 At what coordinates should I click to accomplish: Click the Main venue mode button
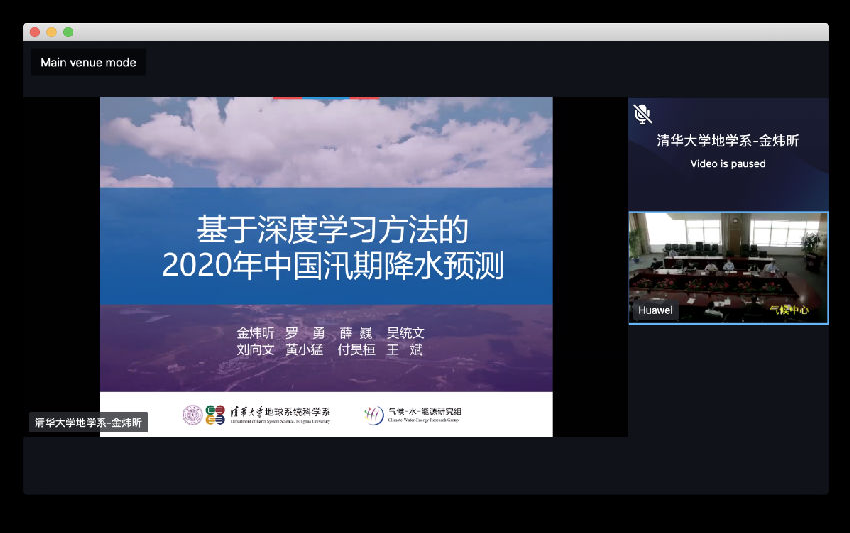coord(88,62)
